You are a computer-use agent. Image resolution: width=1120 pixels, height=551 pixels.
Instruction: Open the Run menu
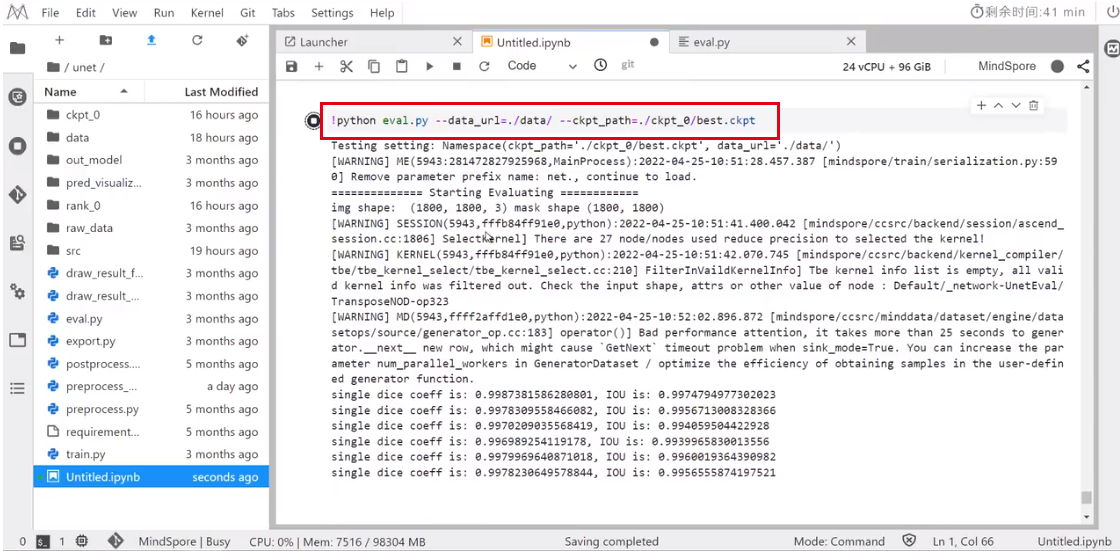point(164,13)
